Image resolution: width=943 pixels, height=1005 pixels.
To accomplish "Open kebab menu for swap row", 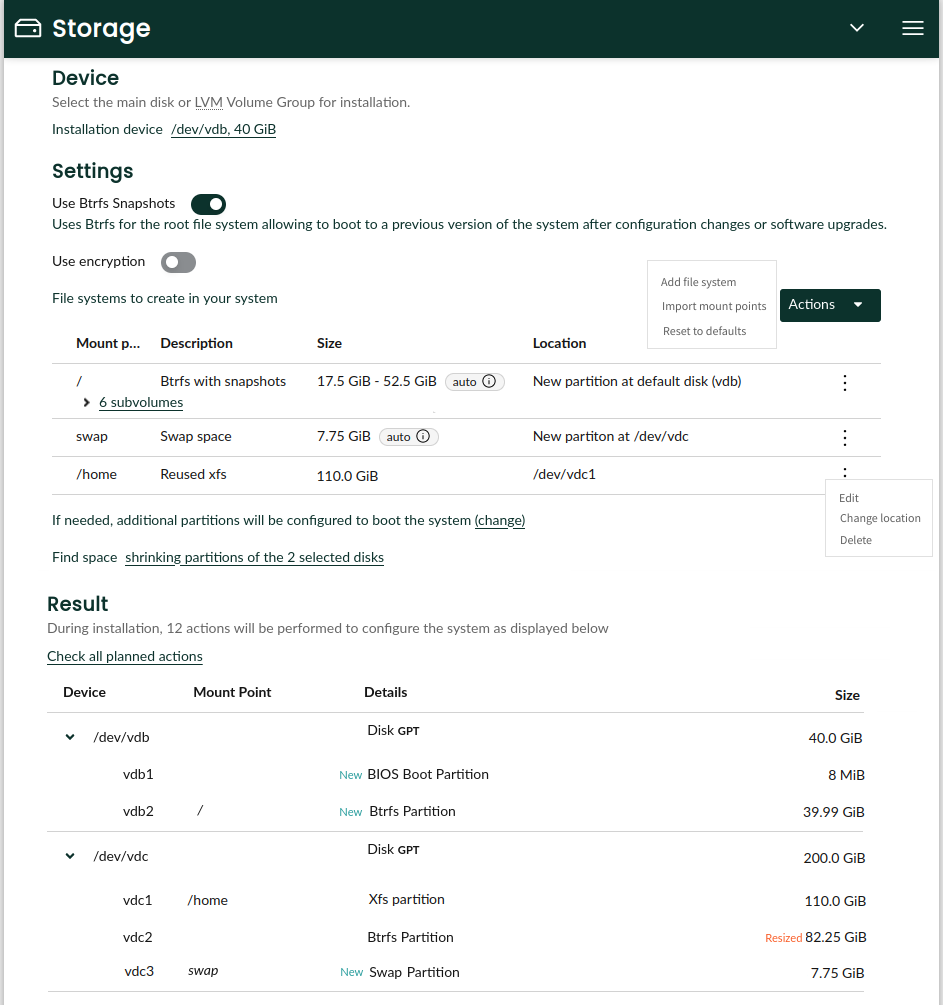I will click(845, 438).
